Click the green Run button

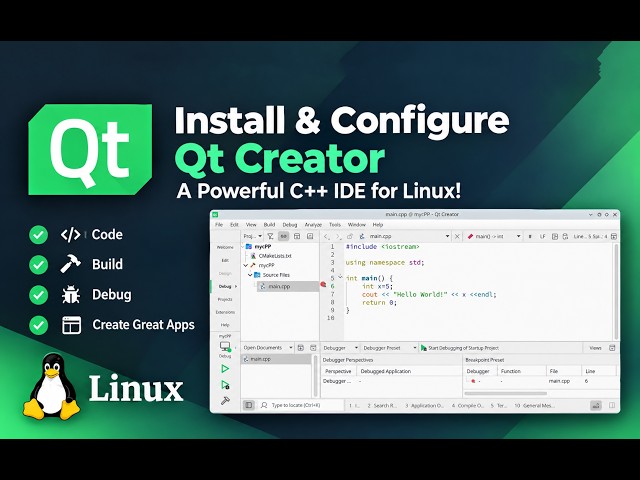[x=225, y=369]
